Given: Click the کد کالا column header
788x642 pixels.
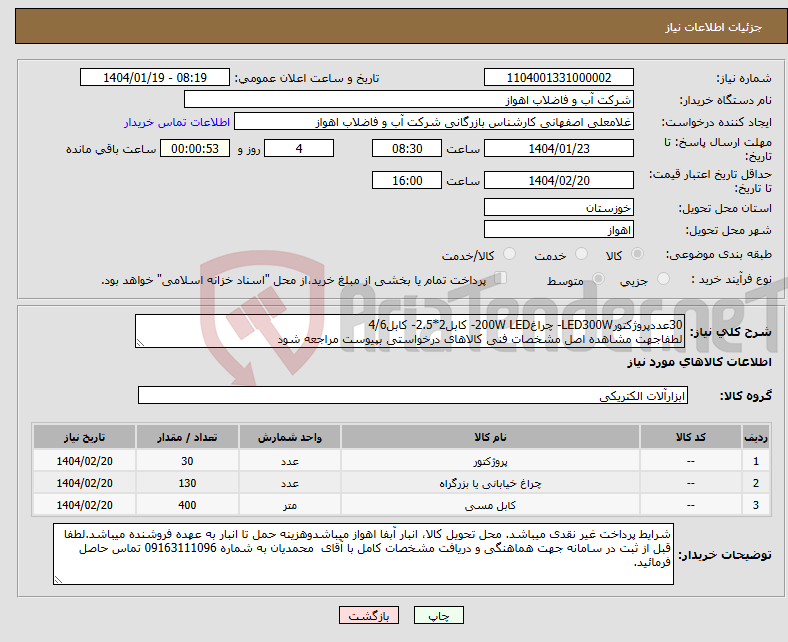Looking at the screenshot, I should 691,437.
